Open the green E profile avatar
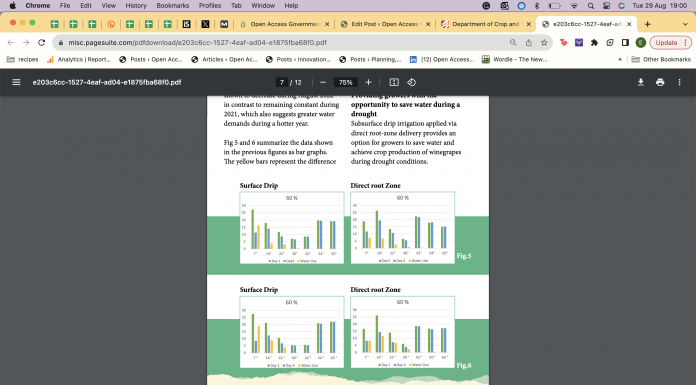The height and width of the screenshot is (385, 696). coord(641,43)
